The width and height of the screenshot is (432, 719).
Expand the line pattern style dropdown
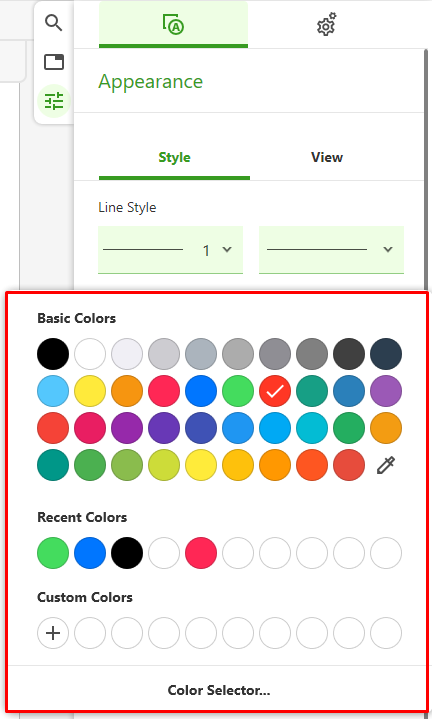pos(331,250)
